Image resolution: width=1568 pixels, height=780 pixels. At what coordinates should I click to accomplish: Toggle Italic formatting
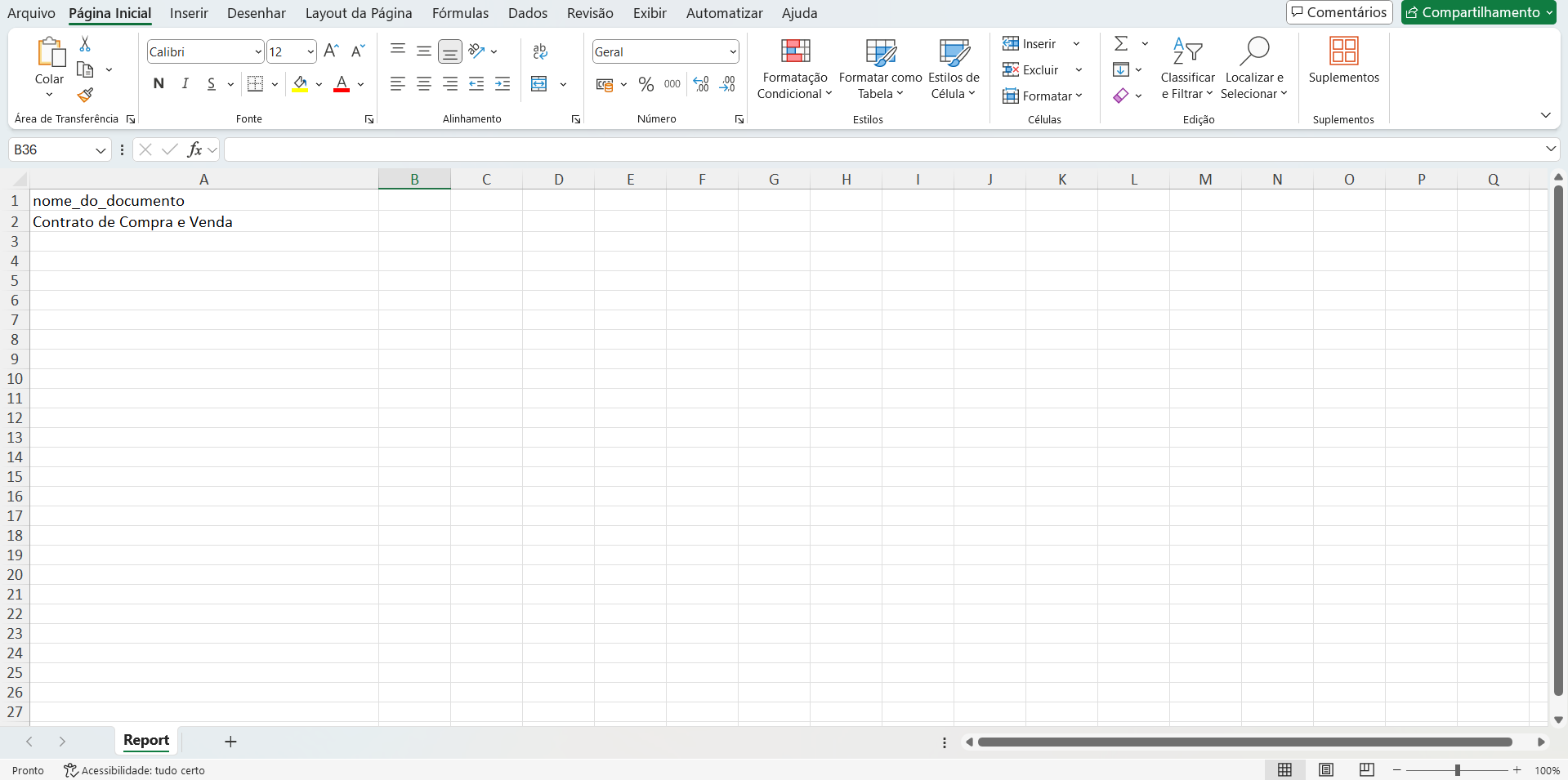tap(185, 83)
